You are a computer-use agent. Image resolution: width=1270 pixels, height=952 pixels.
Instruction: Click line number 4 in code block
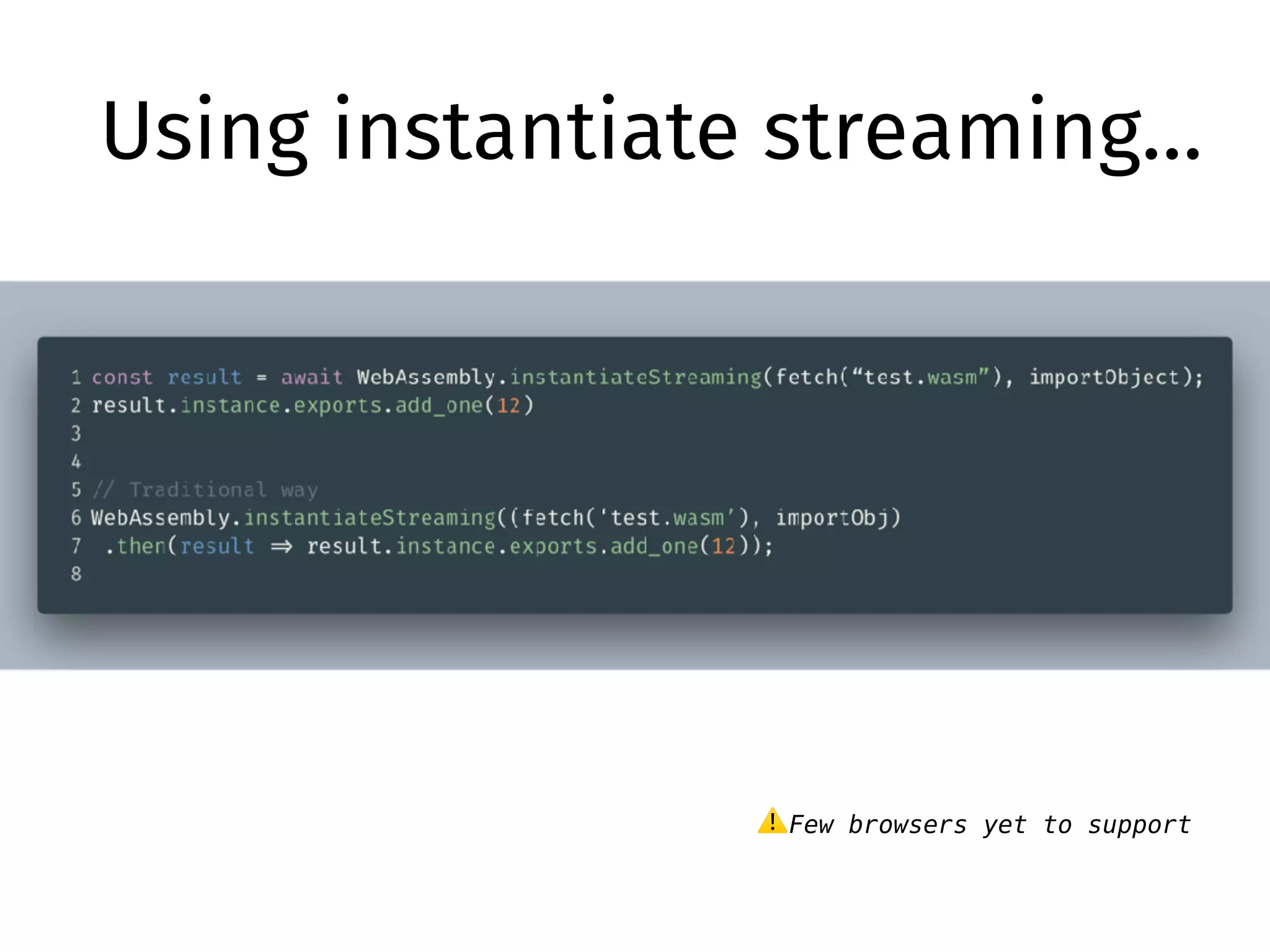[76, 461]
